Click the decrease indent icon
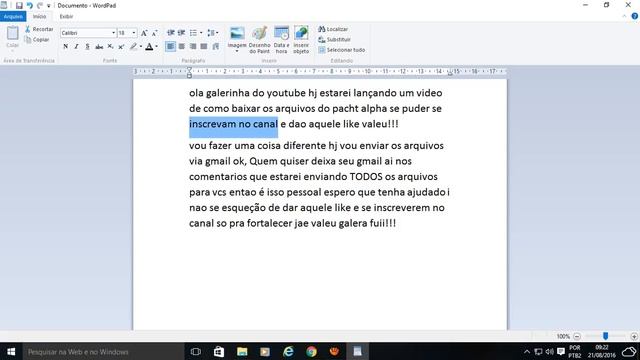The image size is (640, 360). (171, 33)
